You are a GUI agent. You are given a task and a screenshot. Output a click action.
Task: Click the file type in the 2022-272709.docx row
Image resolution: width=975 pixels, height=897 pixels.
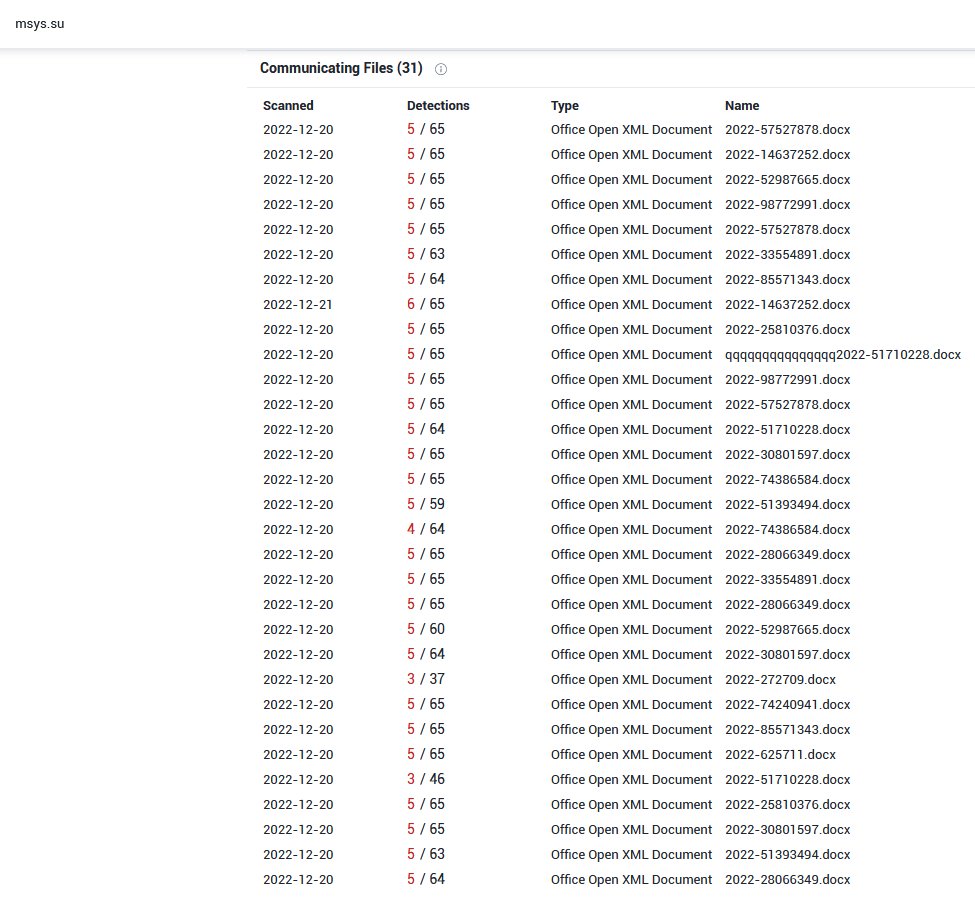631,679
